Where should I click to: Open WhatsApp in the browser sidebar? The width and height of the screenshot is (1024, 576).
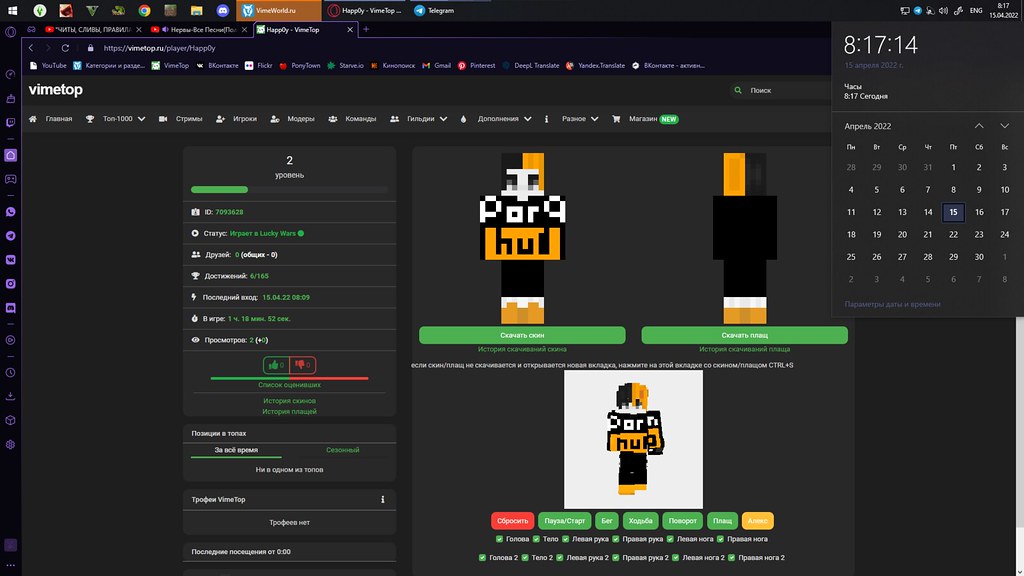pyautogui.click(x=11, y=212)
